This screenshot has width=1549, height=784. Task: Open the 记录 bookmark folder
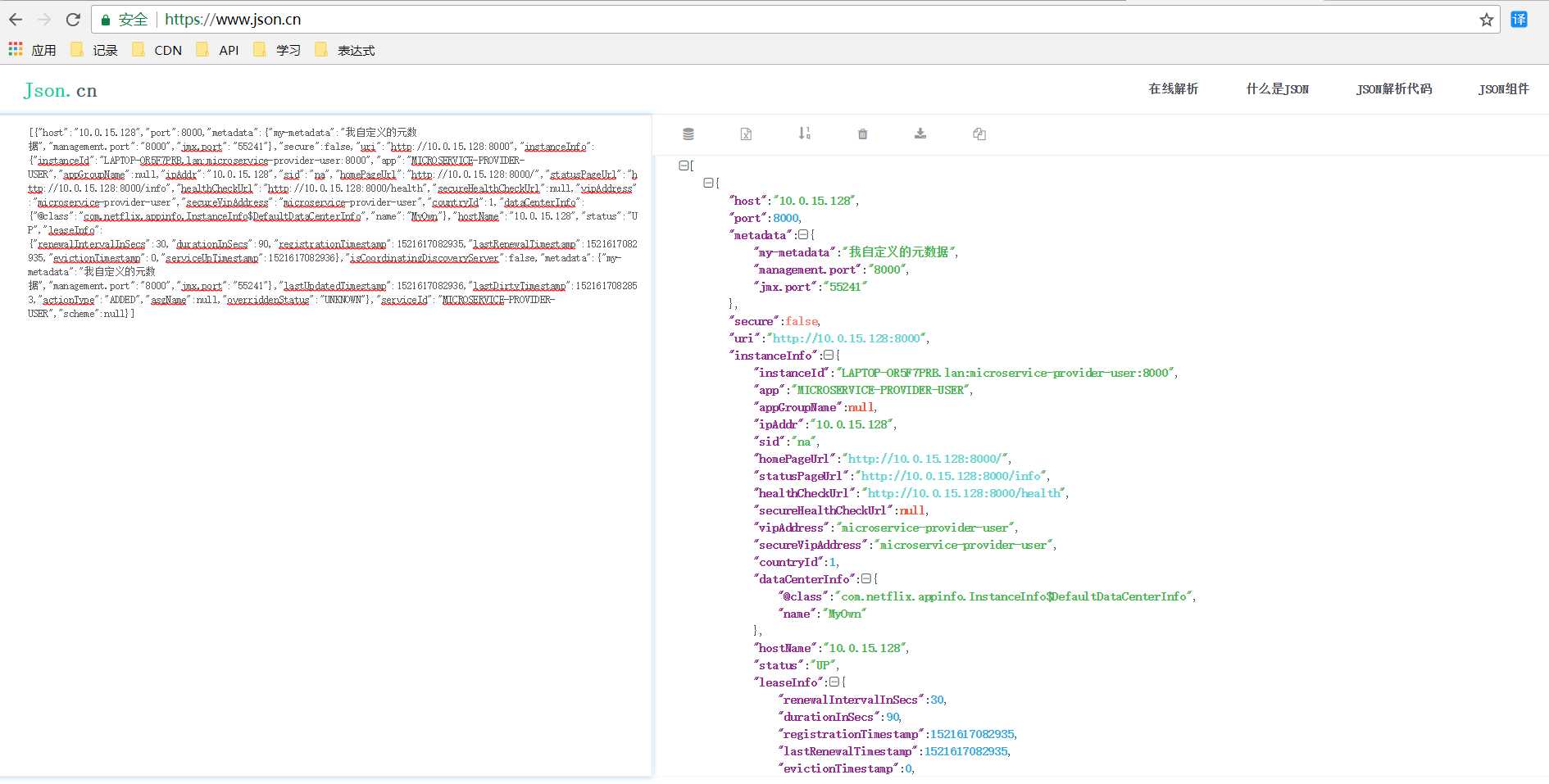94,50
